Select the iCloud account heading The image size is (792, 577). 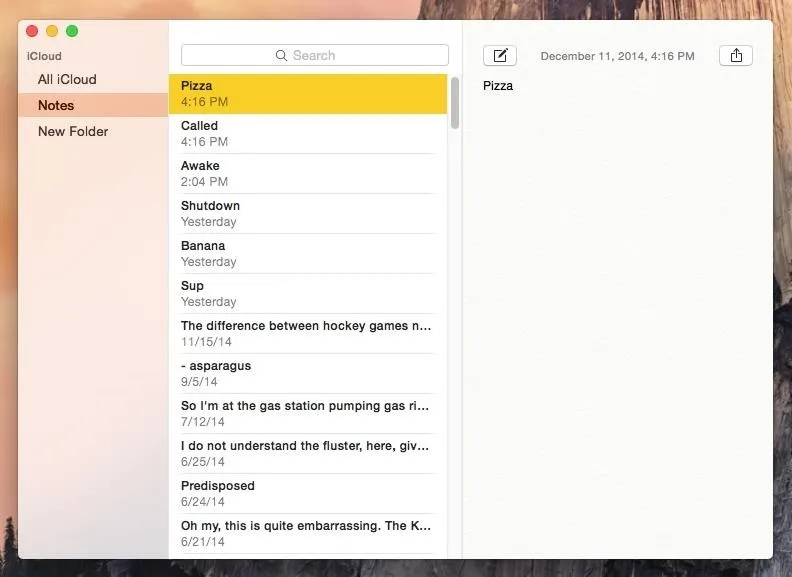44,56
